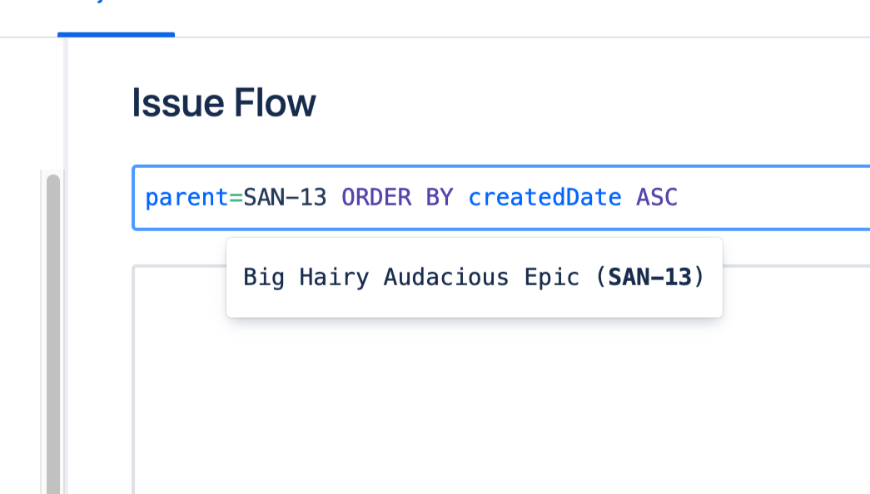Click the 'ASC' keyword in the query
The width and height of the screenshot is (870, 494).
[x=657, y=198]
